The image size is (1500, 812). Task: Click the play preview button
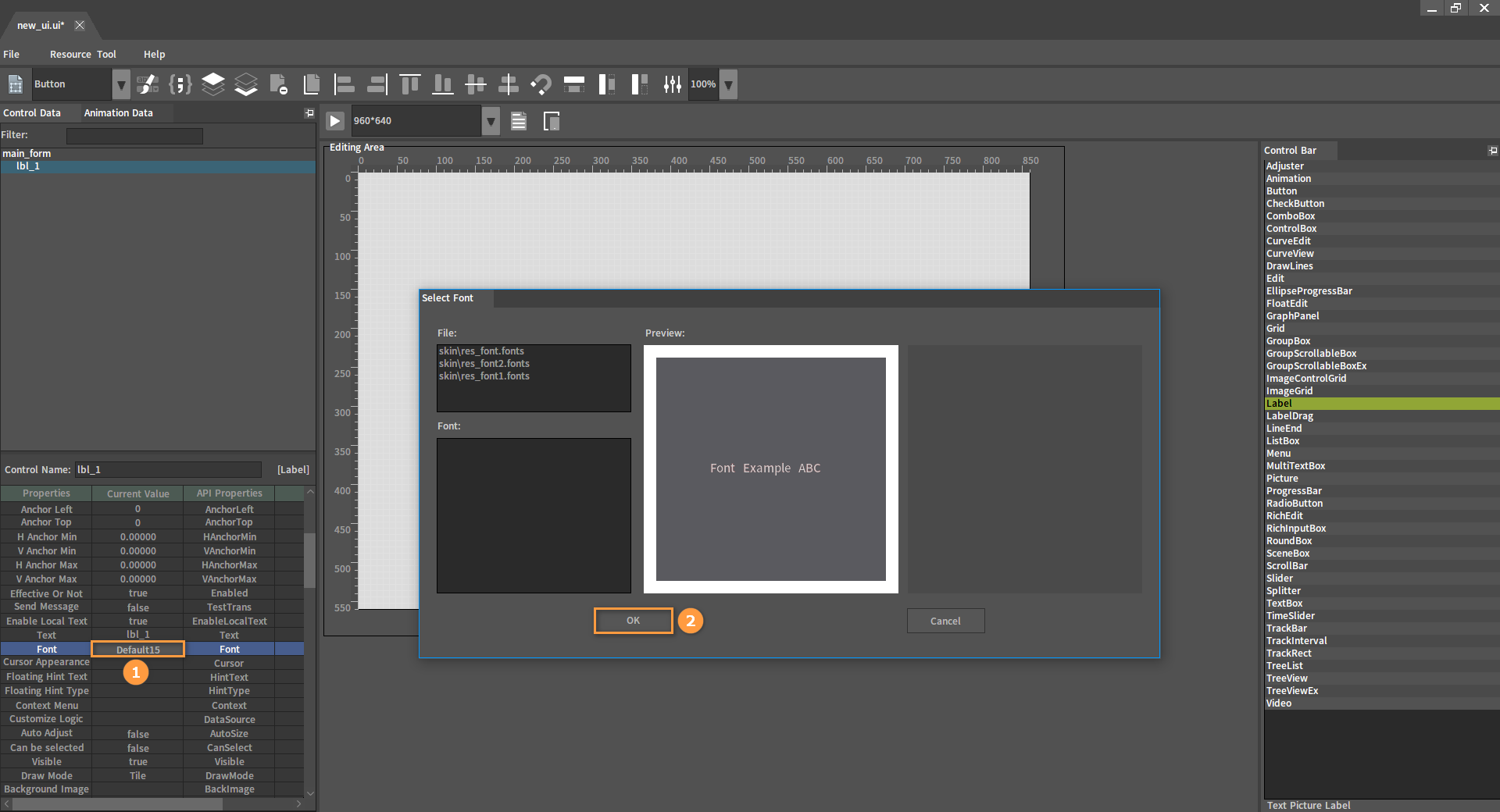334,121
